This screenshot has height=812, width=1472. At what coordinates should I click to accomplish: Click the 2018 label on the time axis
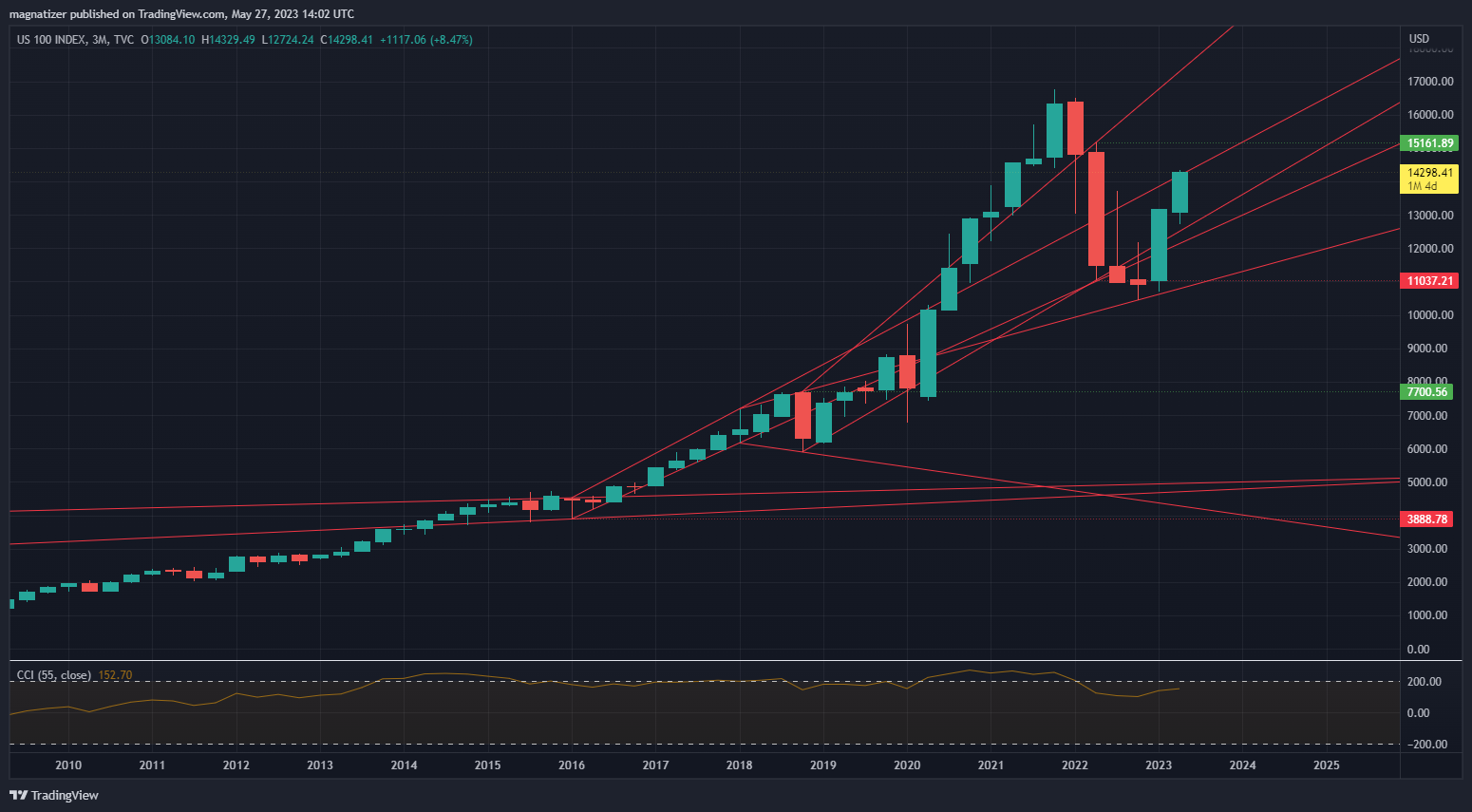click(739, 765)
